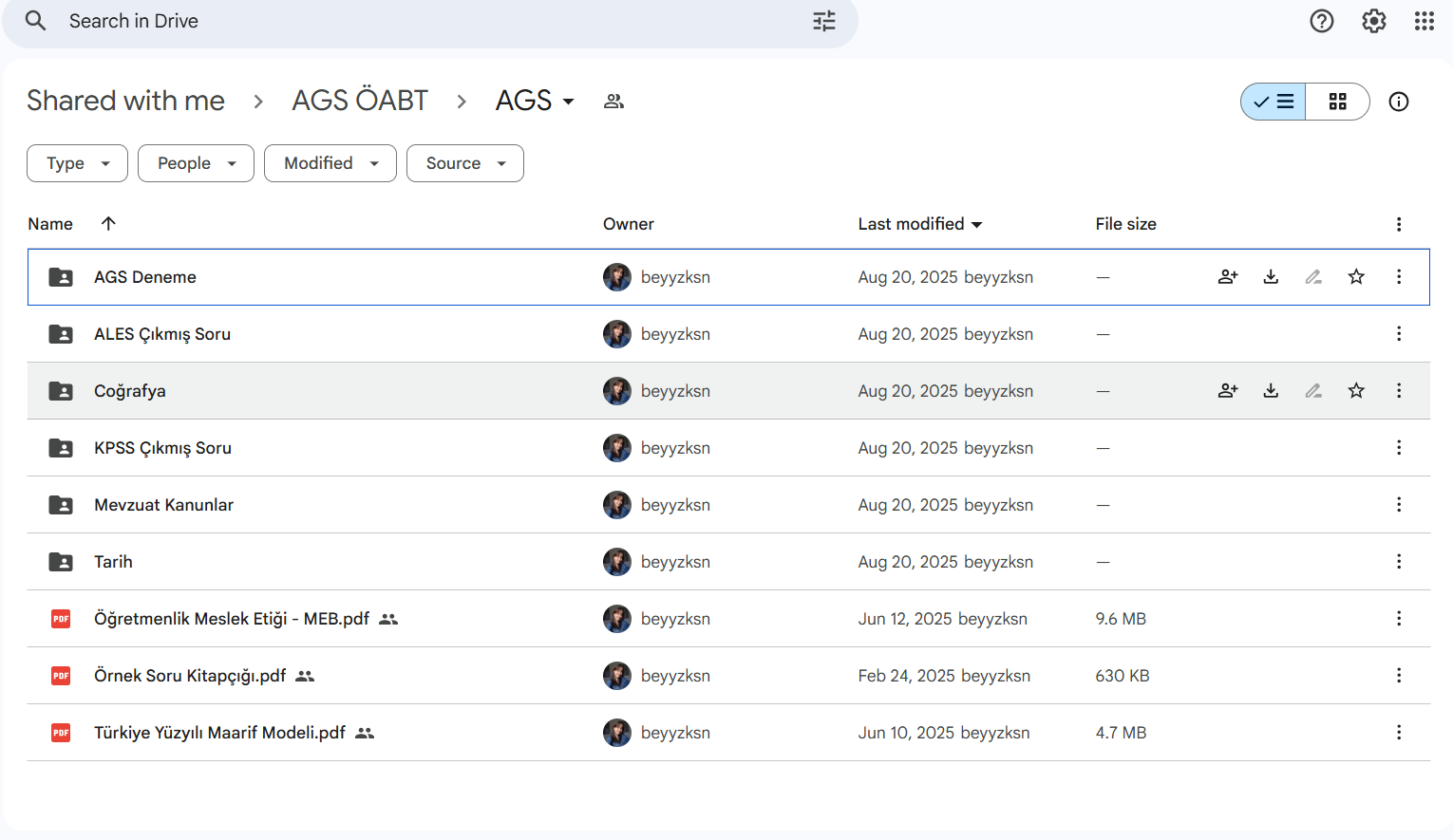This screenshot has width=1453, height=840.
Task: Switch to grid layout view
Action: pos(1337,102)
